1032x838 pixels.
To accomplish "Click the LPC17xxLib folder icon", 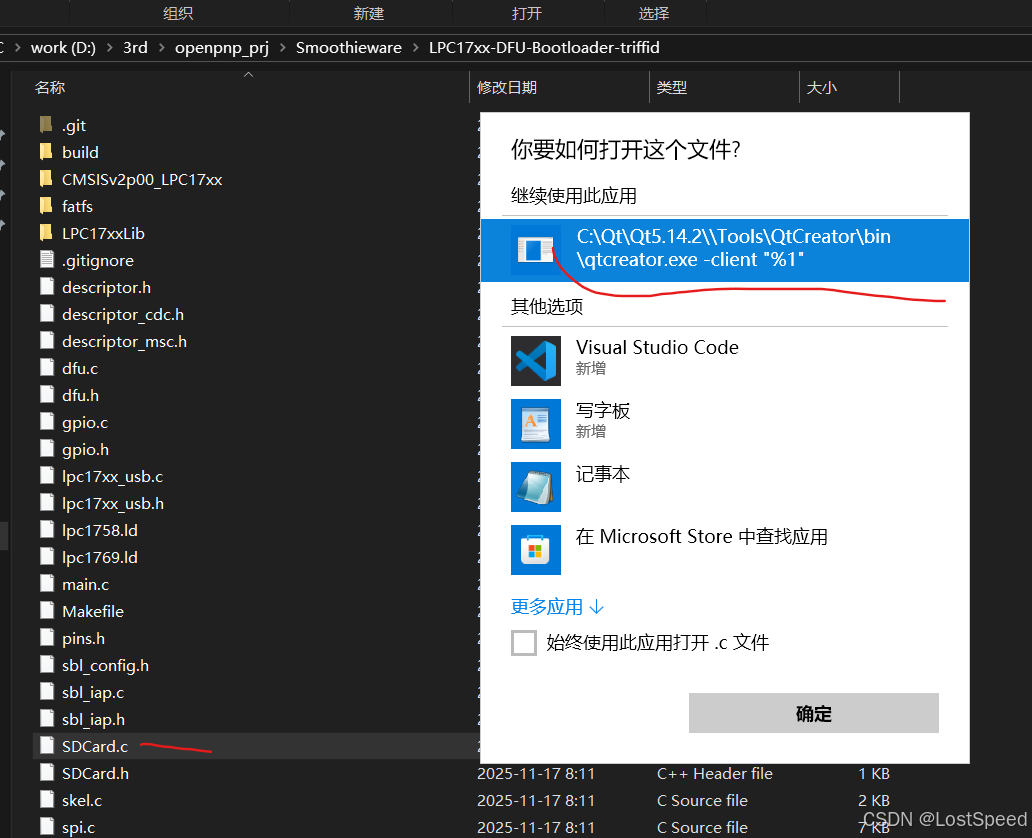I will click(46, 232).
